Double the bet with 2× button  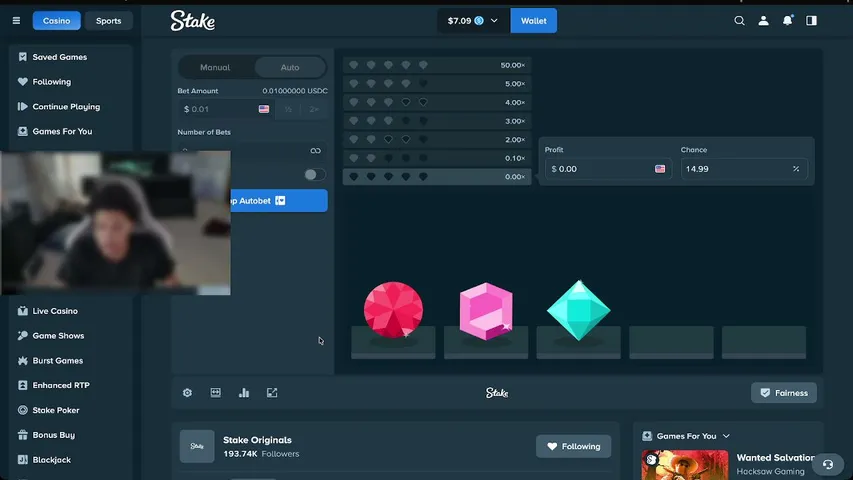[x=314, y=109]
